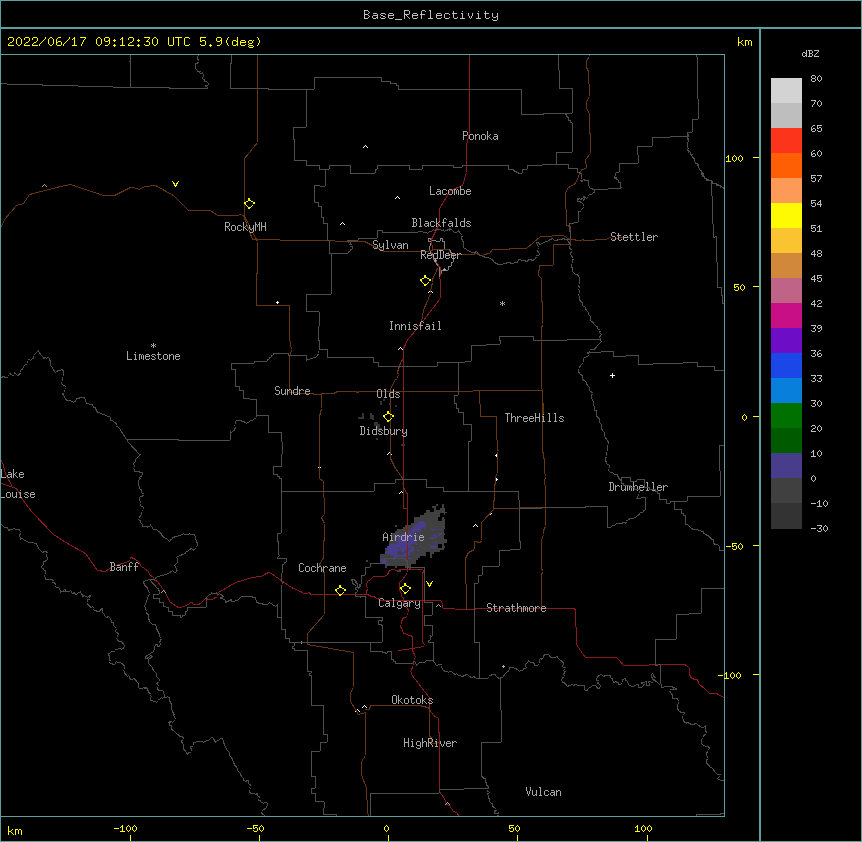Click the green 30 dBZ color swatch

(x=786, y=416)
